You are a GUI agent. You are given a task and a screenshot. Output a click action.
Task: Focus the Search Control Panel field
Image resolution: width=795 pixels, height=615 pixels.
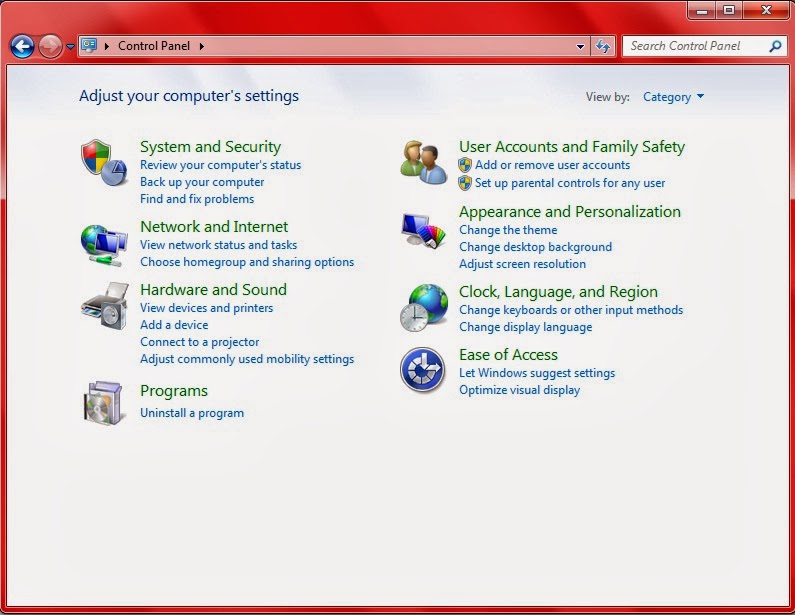click(x=705, y=46)
